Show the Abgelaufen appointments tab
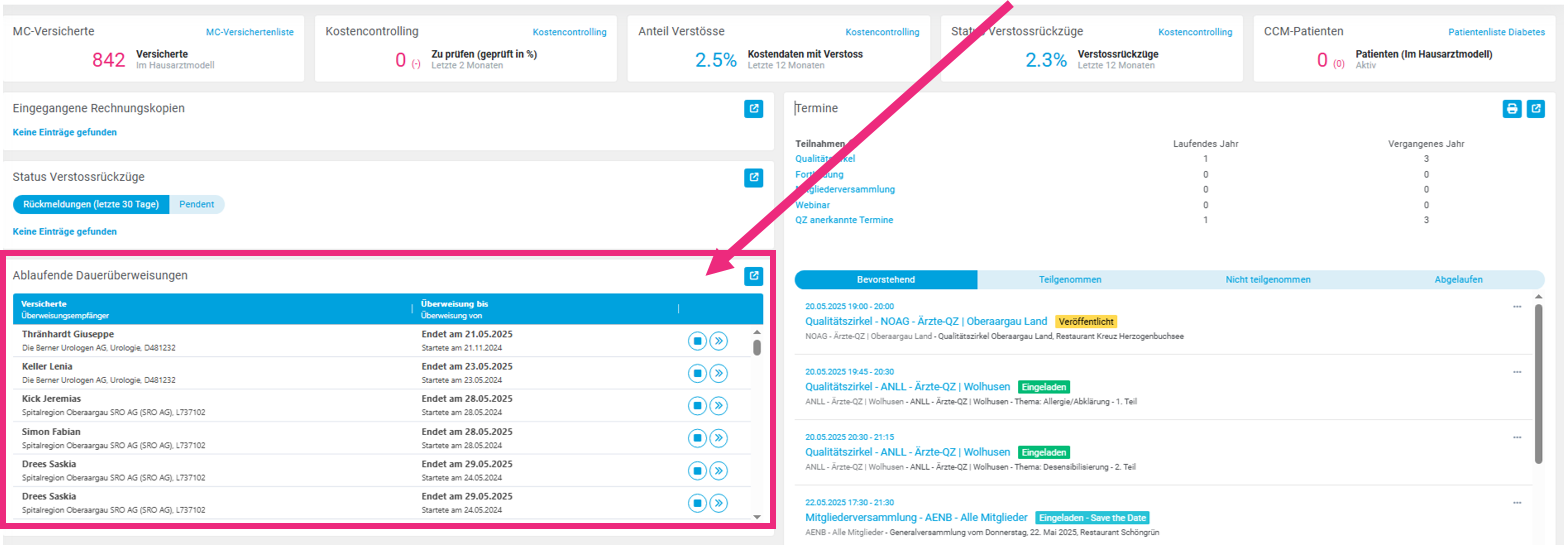Viewport: 1564px width, 545px height. (x=1458, y=280)
